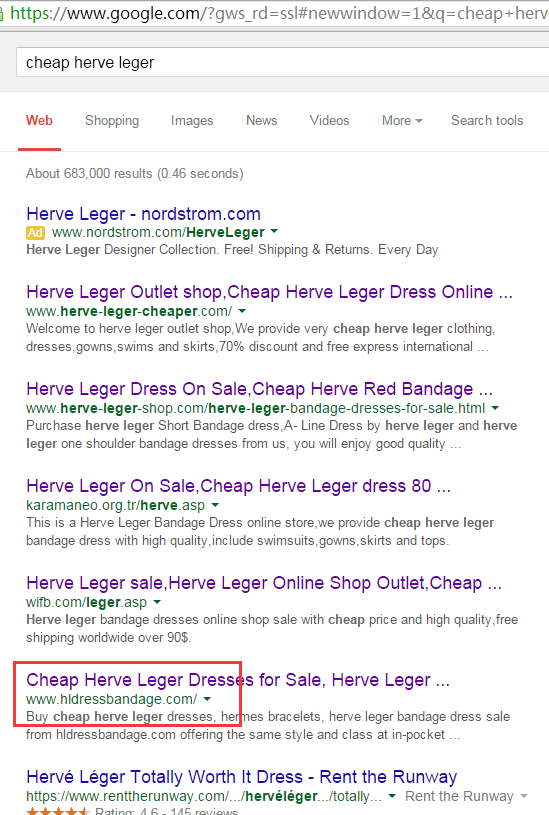Open Herve Leger Dress On Sale result
Image resolution: width=549 pixels, height=815 pixels.
click(x=259, y=389)
